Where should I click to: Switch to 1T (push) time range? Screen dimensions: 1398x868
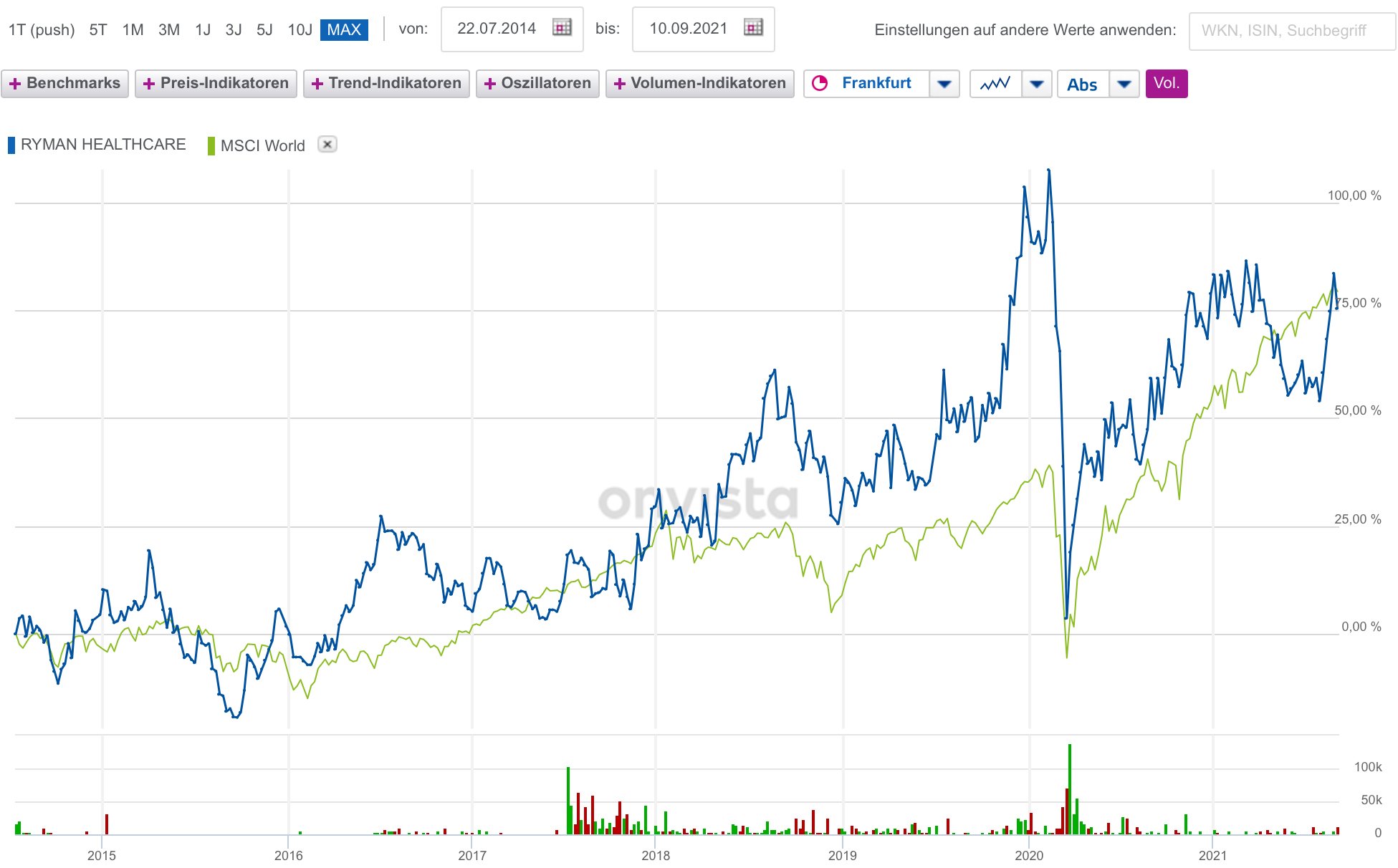(x=42, y=29)
